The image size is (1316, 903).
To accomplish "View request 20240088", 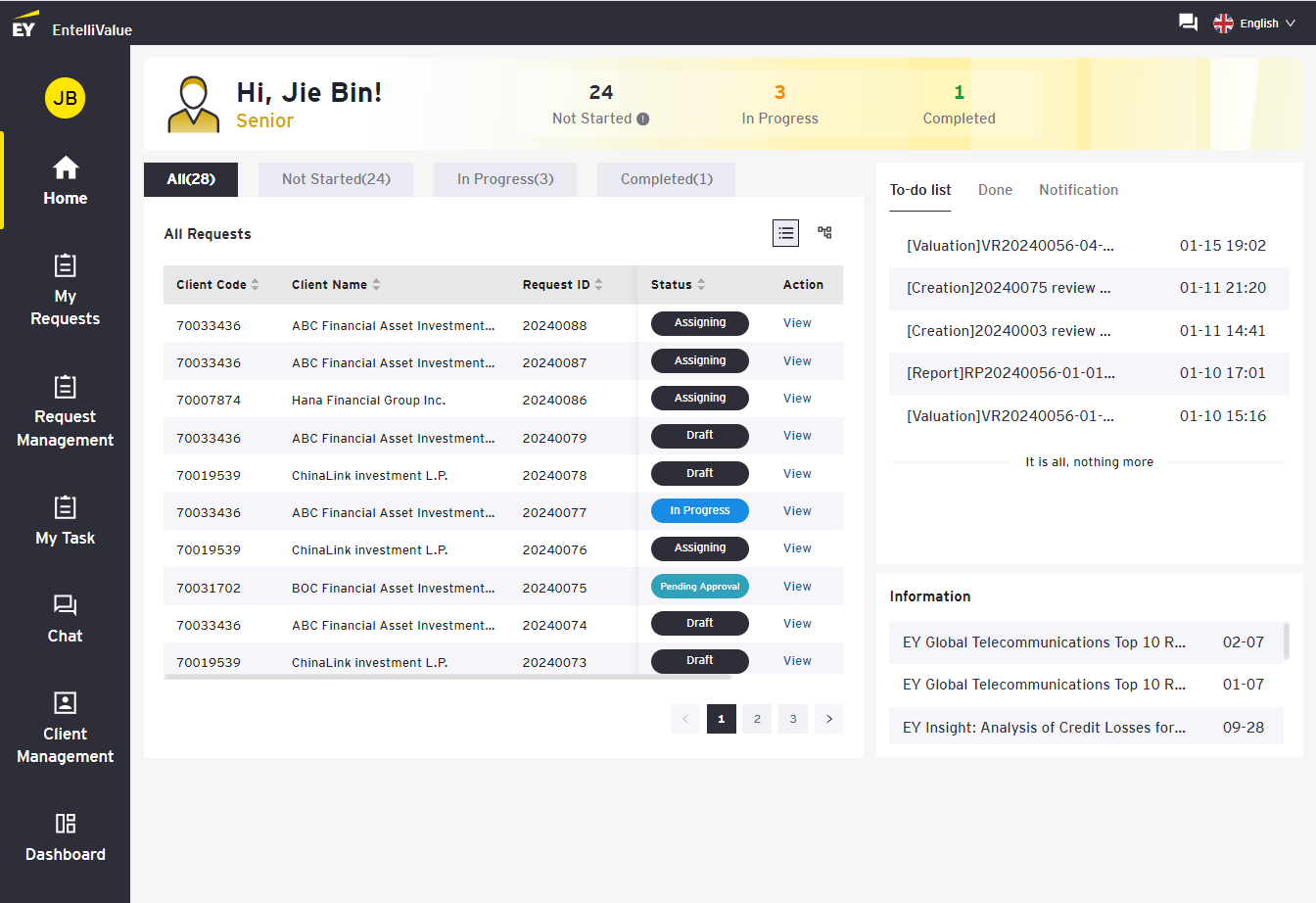I will click(x=797, y=323).
